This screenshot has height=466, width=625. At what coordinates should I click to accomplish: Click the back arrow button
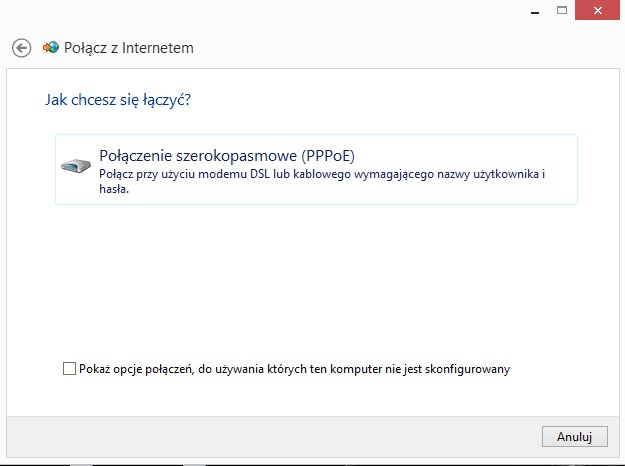(x=21, y=48)
